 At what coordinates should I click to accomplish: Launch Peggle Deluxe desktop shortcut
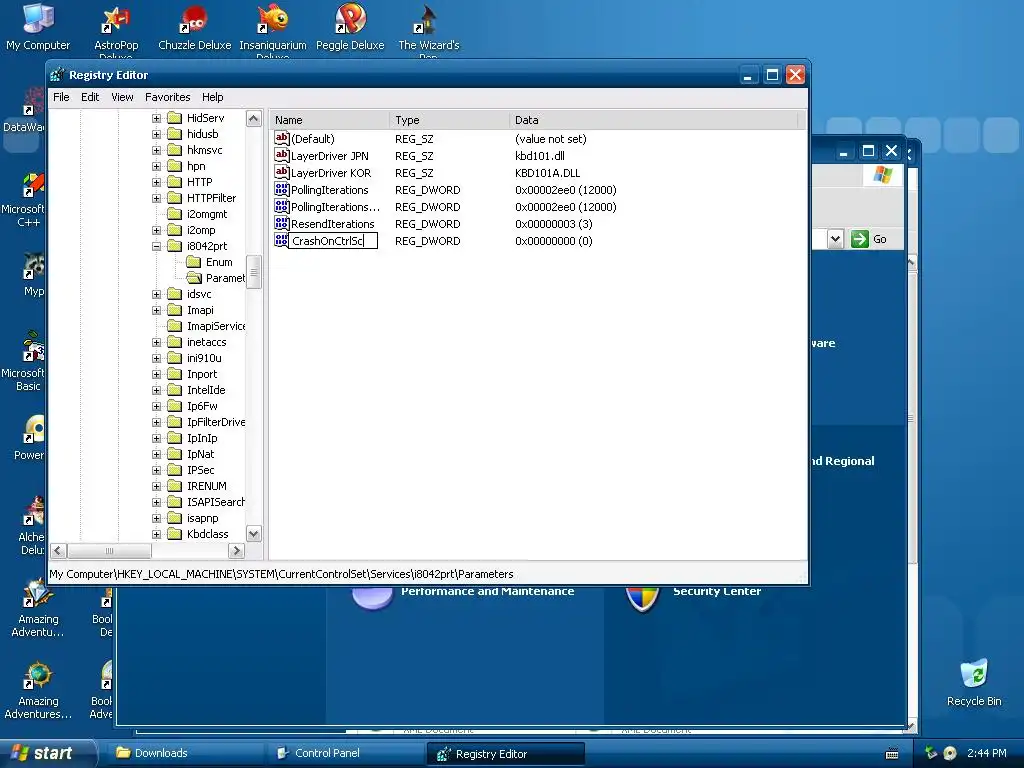350,27
